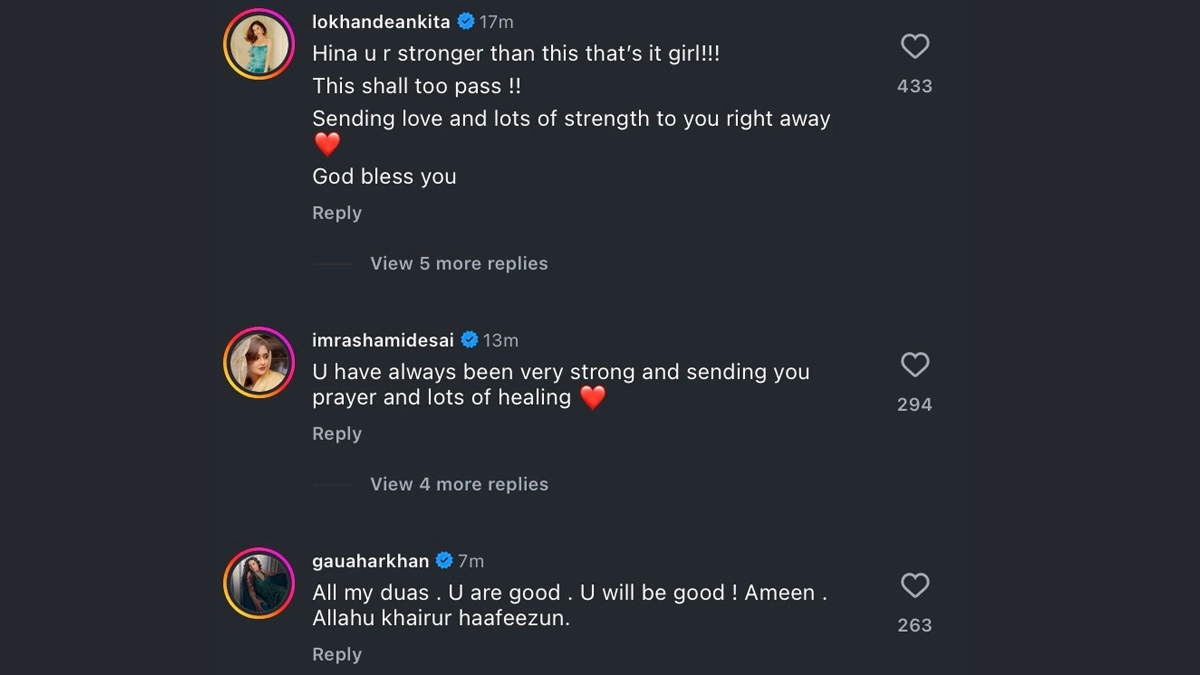Reply to imrashamidesai's comment

coord(337,434)
